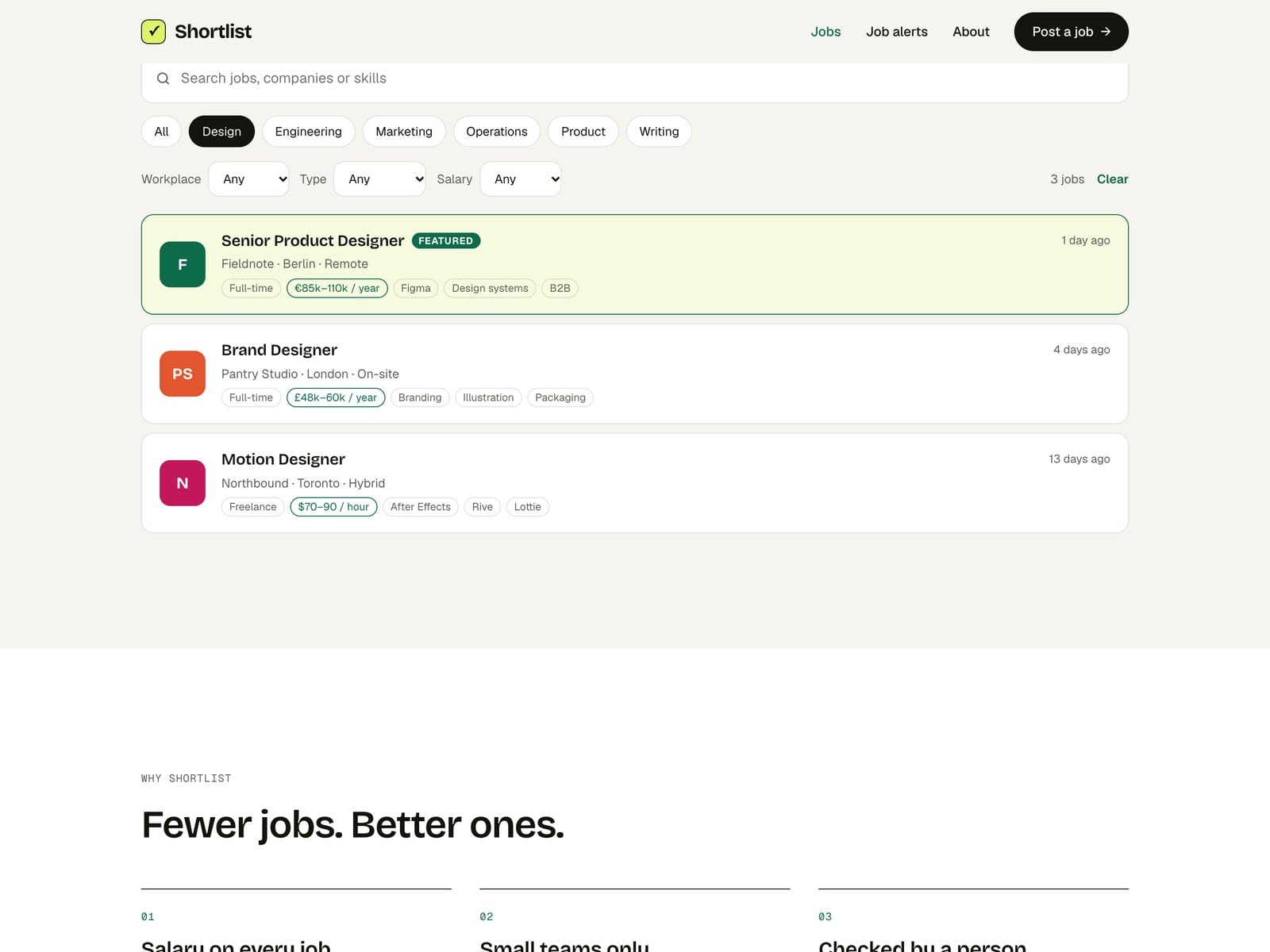
Task: Open Job alerts in navigation
Action: click(x=897, y=32)
